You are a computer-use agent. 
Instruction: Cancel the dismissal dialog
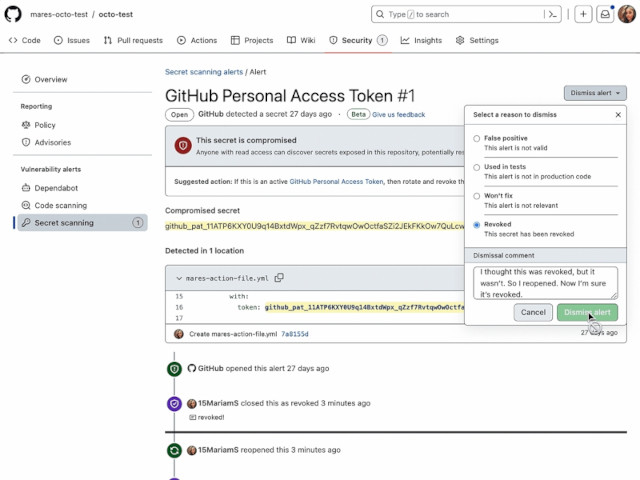tap(533, 312)
